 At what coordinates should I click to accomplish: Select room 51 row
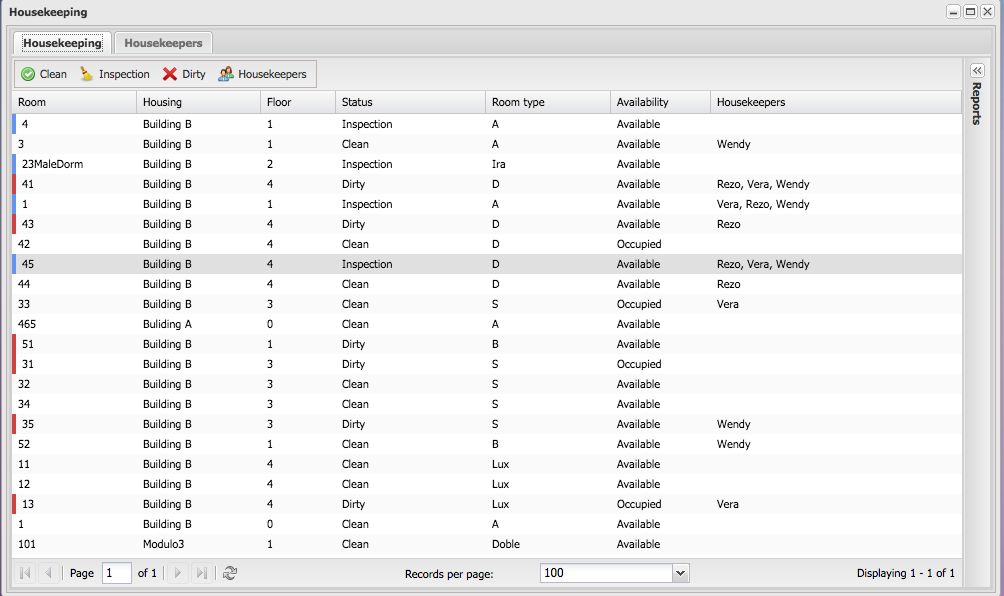pyautogui.click(x=487, y=344)
